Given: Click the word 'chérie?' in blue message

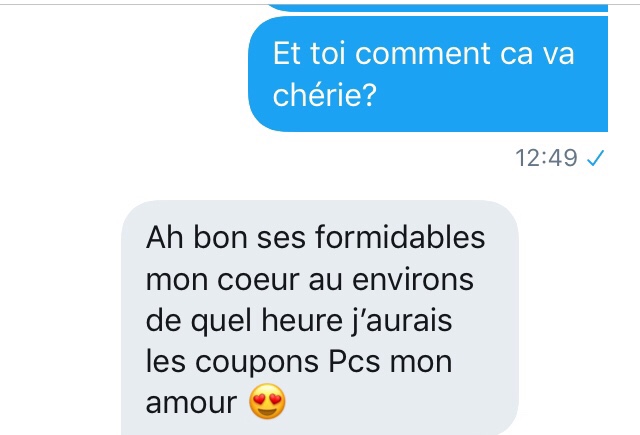Looking at the screenshot, I should tap(324, 95).
